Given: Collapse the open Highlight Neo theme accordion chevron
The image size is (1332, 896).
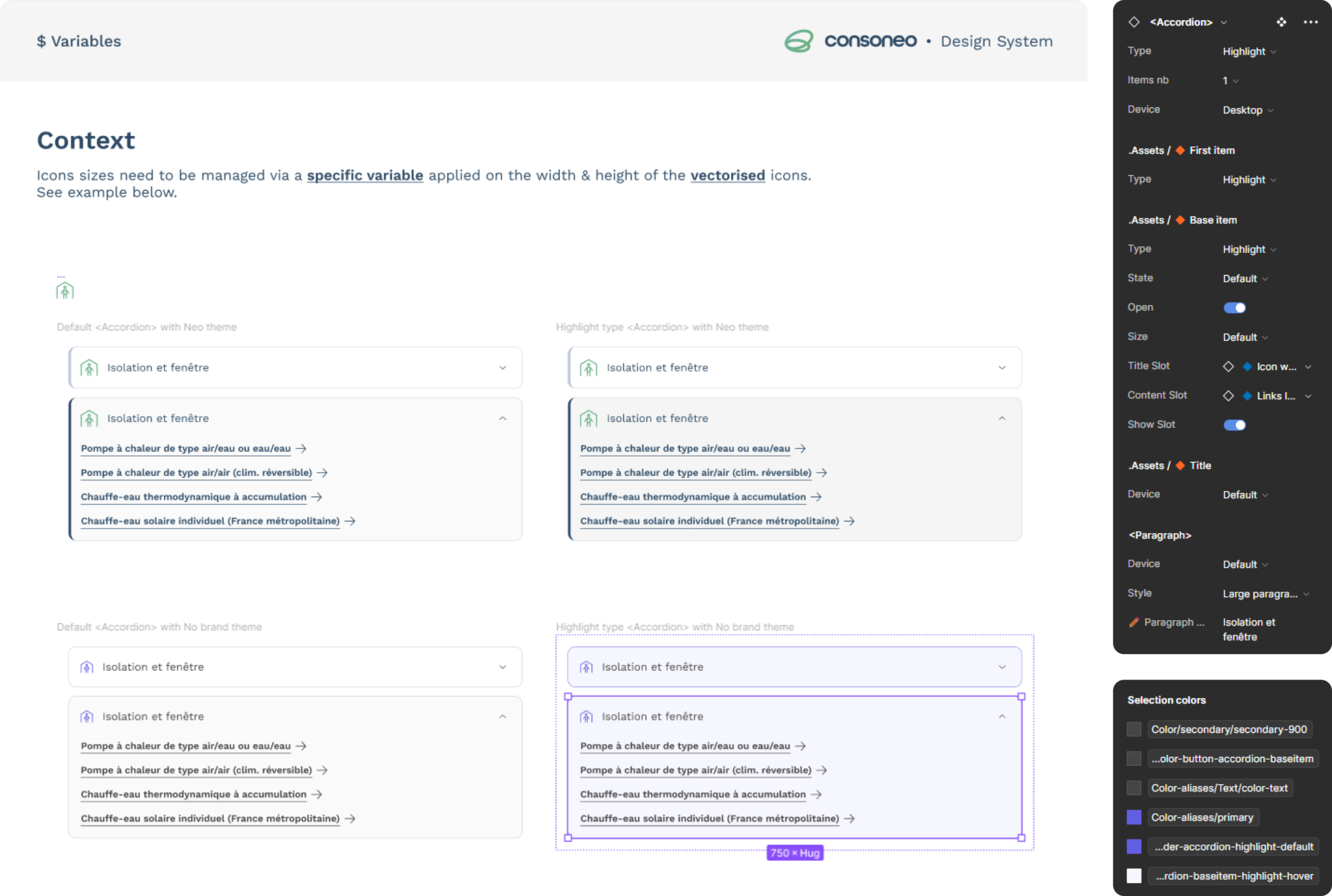Looking at the screenshot, I should (x=1002, y=419).
